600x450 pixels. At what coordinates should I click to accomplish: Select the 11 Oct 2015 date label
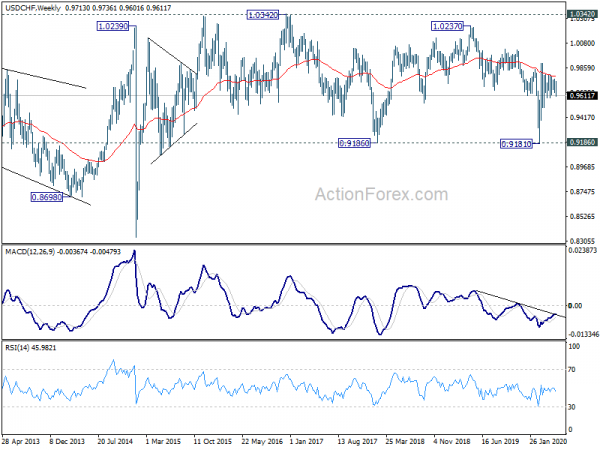point(212,441)
